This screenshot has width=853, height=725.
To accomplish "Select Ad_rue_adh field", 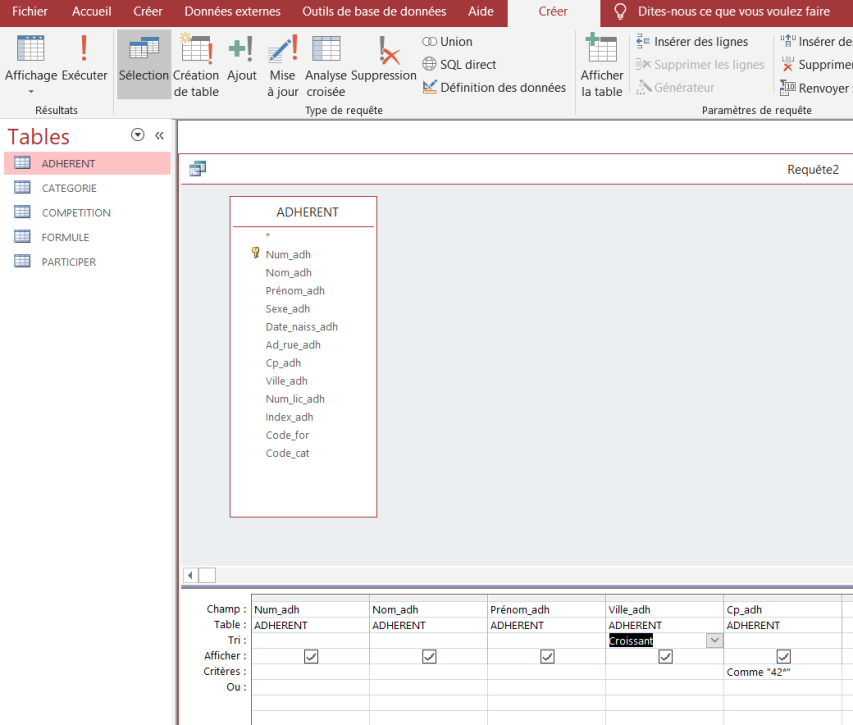I will coord(293,344).
